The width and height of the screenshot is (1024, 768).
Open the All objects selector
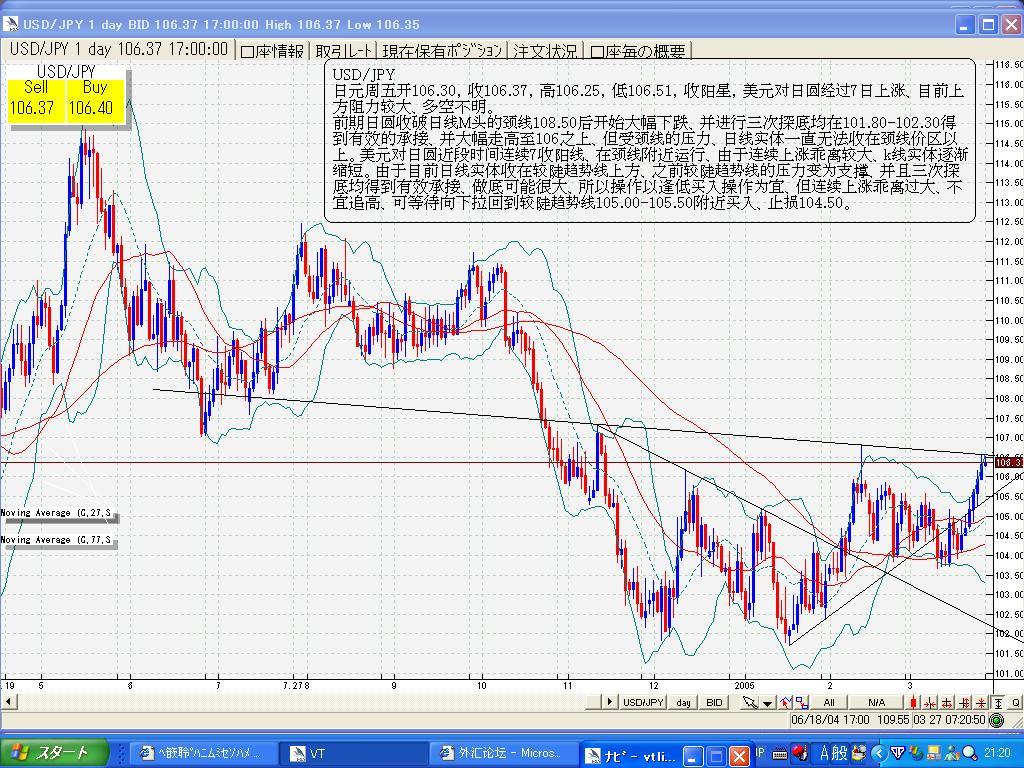(829, 703)
